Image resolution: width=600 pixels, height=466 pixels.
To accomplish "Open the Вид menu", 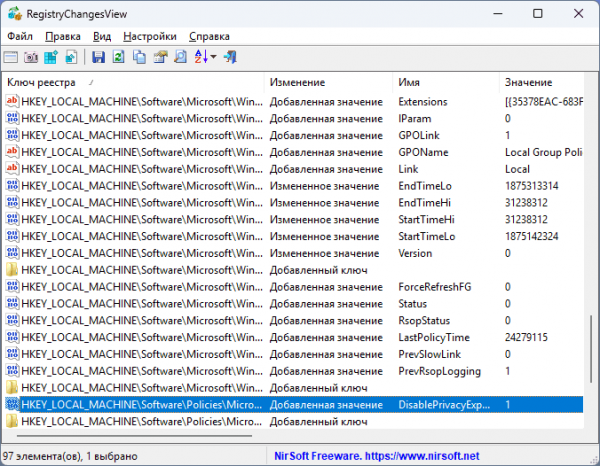I will (102, 36).
